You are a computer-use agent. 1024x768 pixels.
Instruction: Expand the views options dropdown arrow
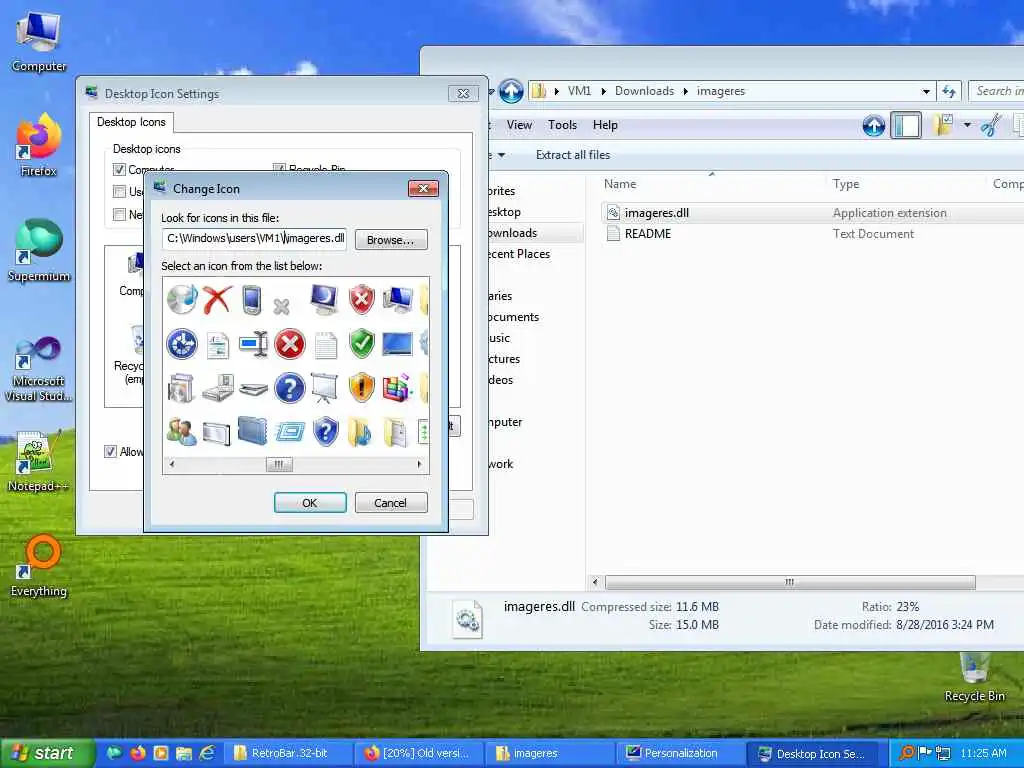coord(967,125)
